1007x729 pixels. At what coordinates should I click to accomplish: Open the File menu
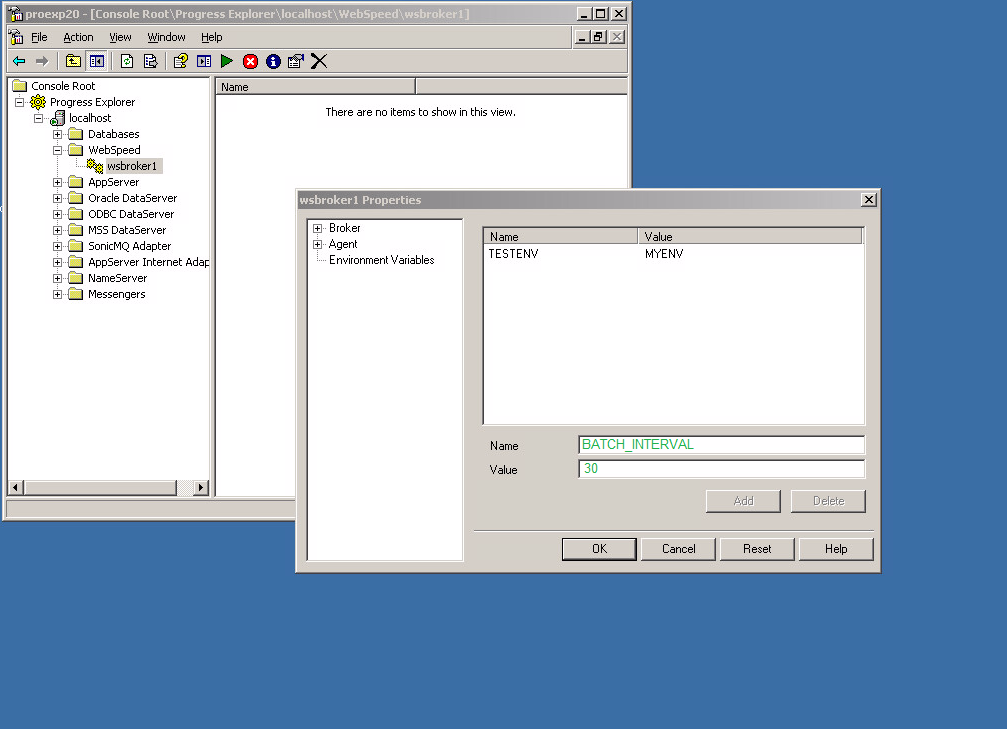[x=39, y=37]
